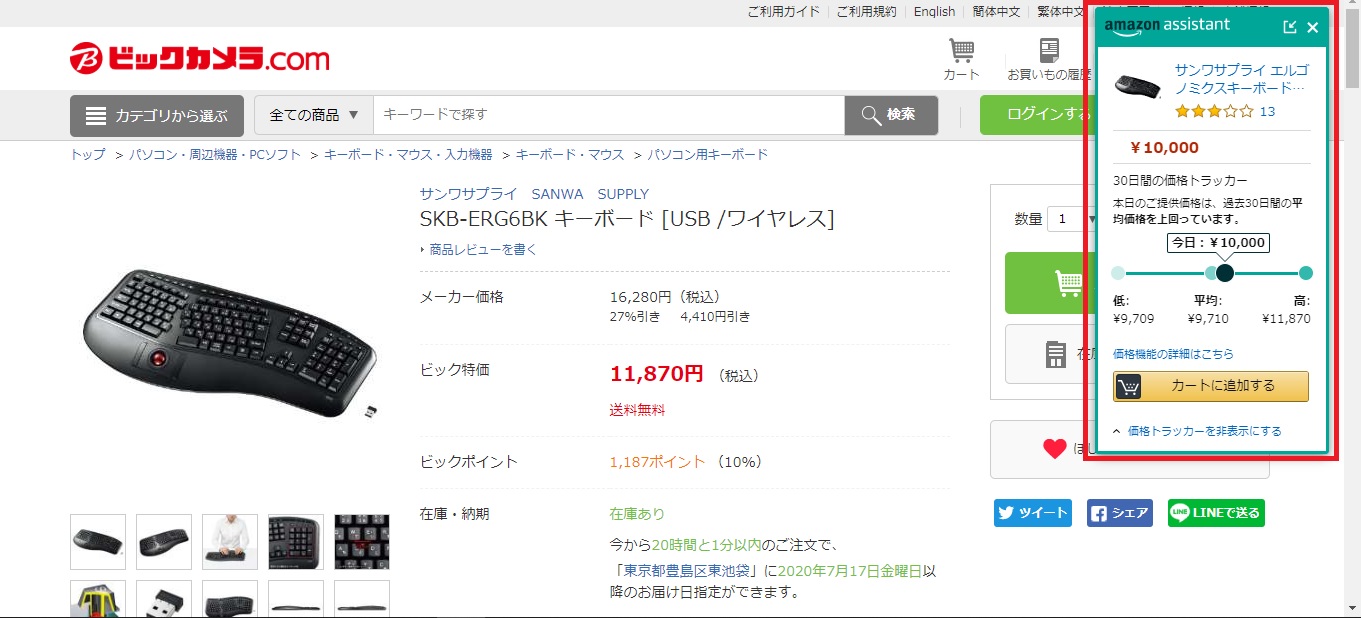This screenshot has height=618, width=1362.
Task: Click write a product review link
Action: (x=482, y=250)
